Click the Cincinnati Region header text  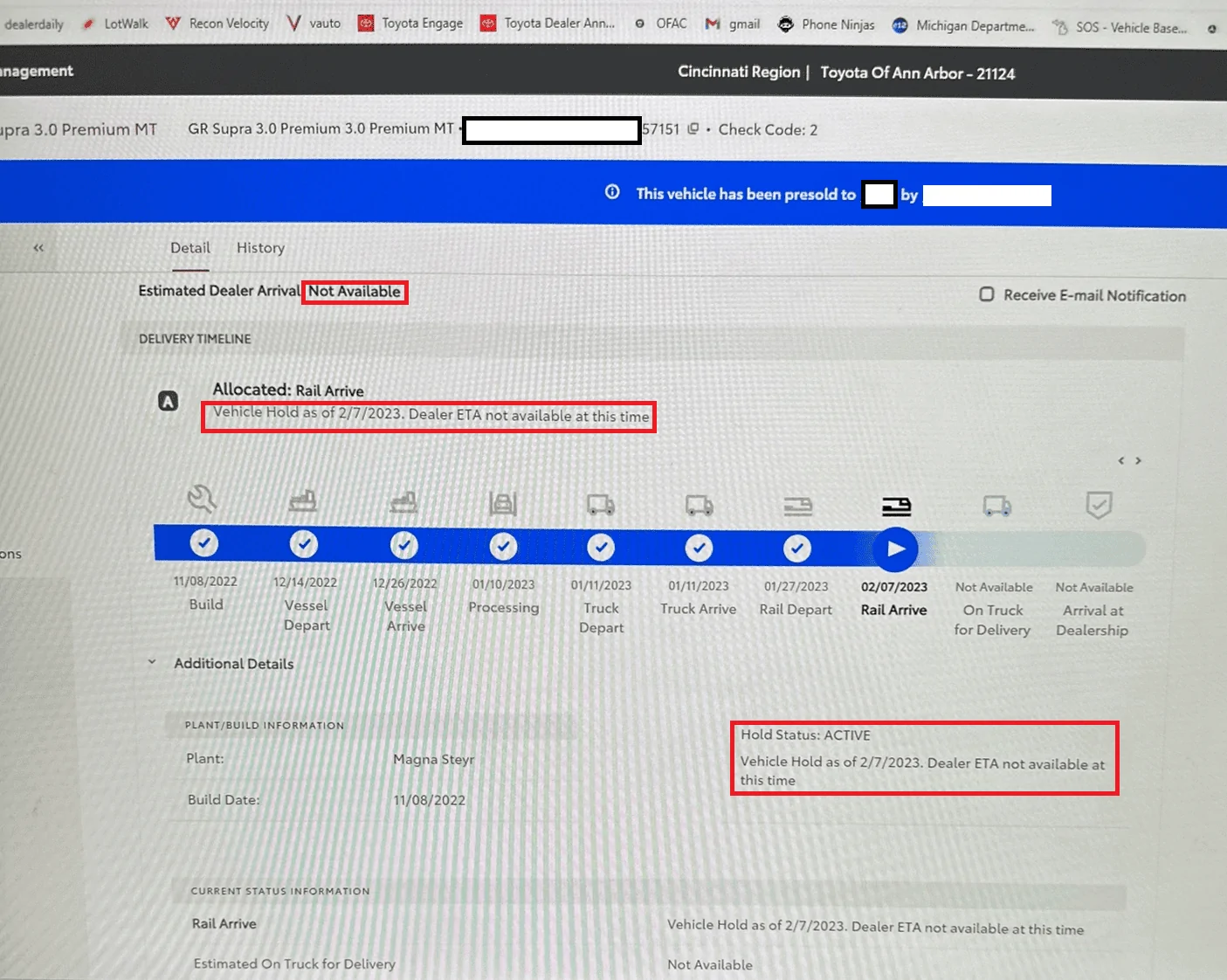pos(739,72)
